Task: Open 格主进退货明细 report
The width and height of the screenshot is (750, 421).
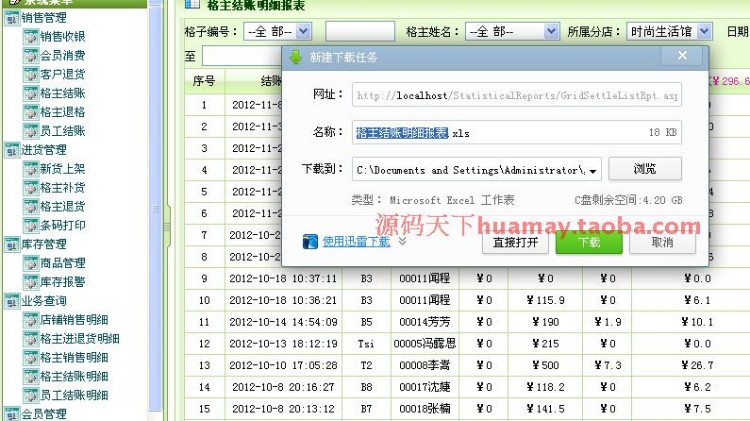Action: [x=80, y=339]
